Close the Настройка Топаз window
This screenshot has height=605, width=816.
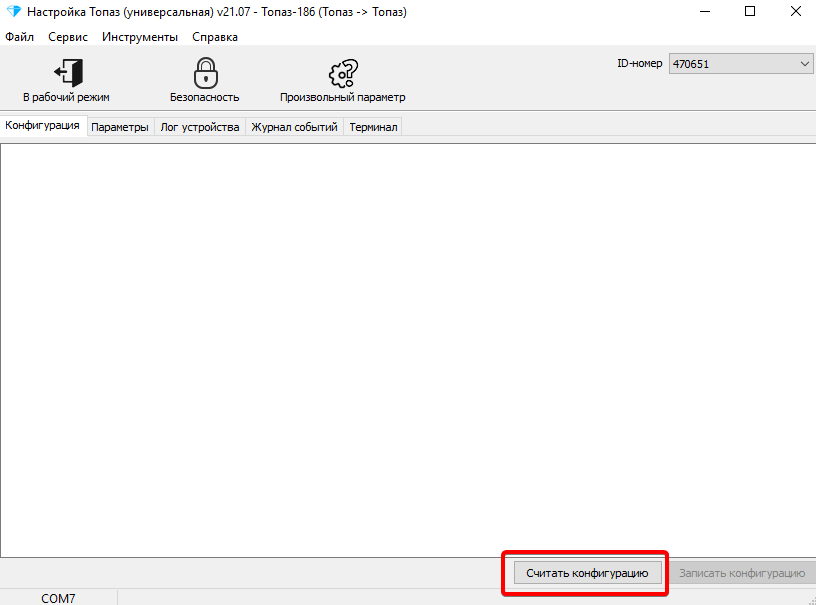pos(796,11)
